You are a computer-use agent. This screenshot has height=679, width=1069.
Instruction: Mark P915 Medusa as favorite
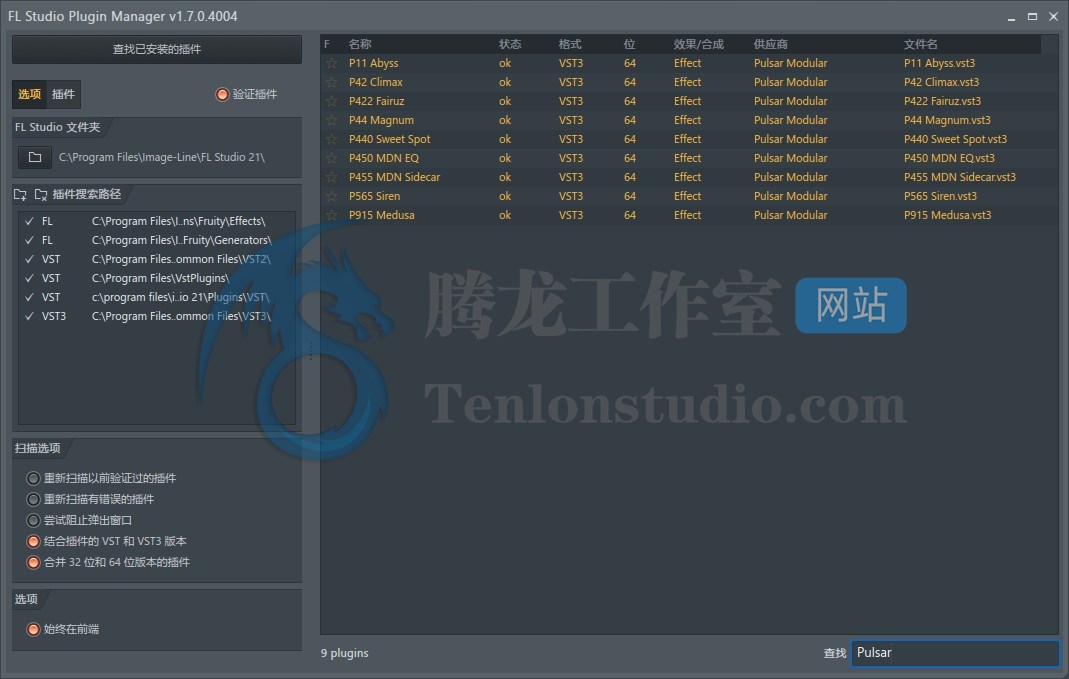point(331,215)
